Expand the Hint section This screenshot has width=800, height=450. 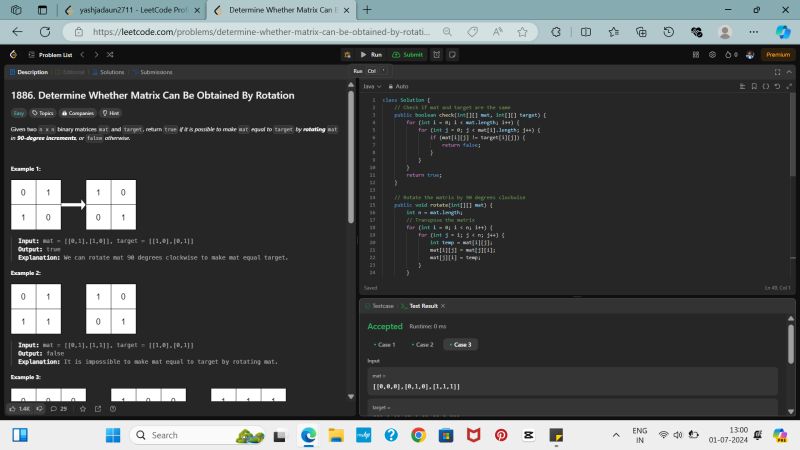click(x=111, y=113)
